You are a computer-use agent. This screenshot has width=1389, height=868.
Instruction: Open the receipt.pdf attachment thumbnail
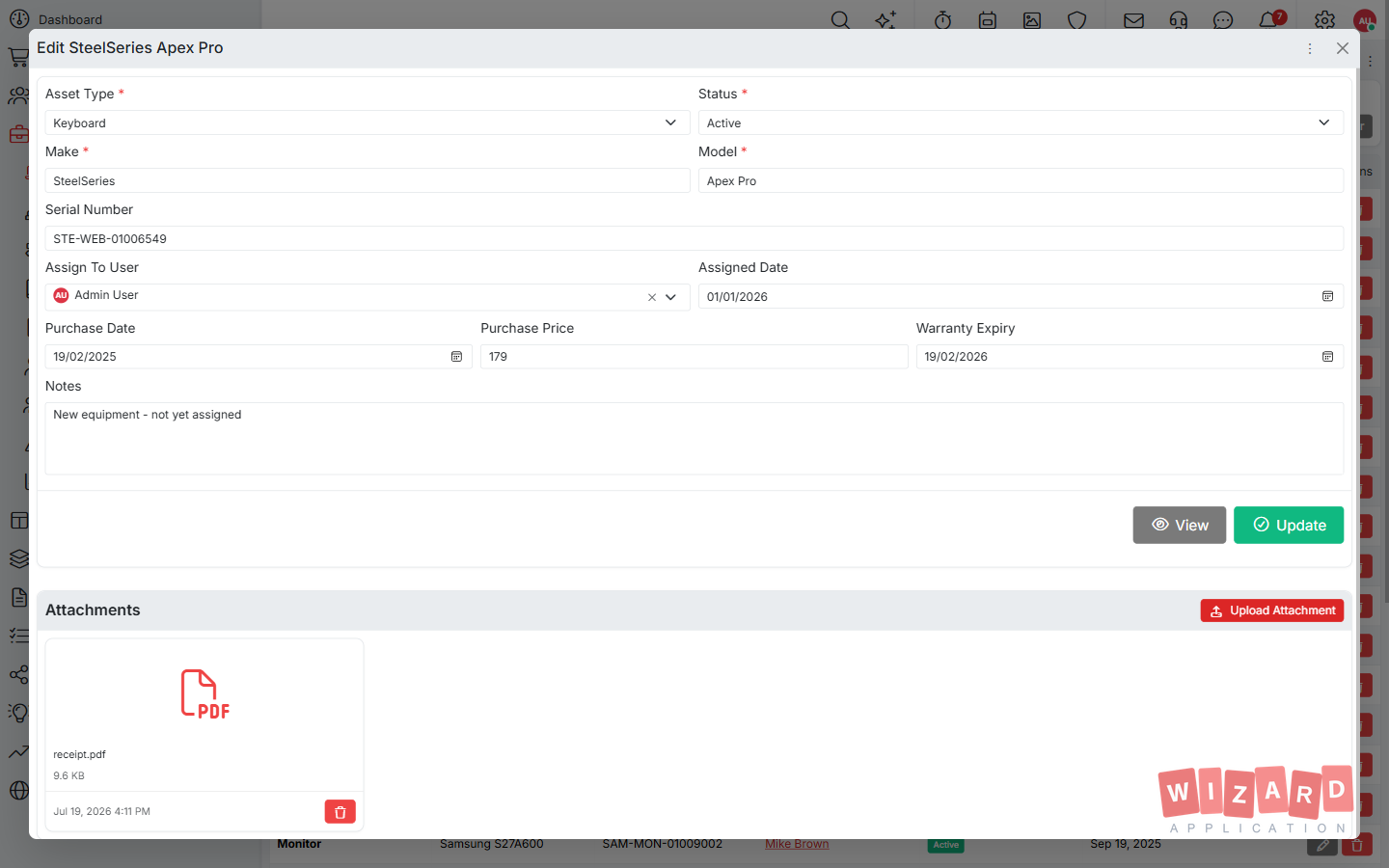tap(204, 693)
